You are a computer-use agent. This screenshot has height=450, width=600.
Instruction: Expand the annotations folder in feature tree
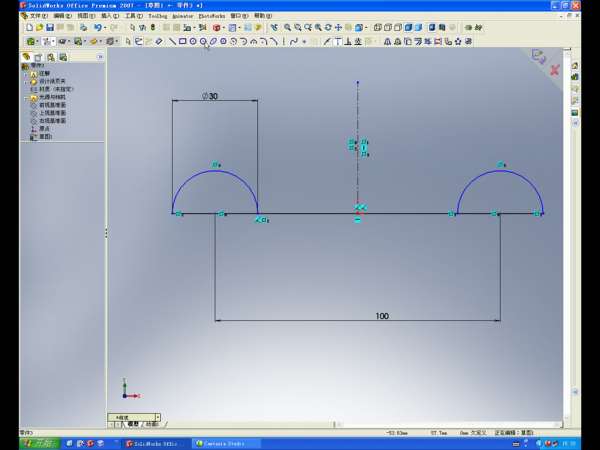point(26,74)
